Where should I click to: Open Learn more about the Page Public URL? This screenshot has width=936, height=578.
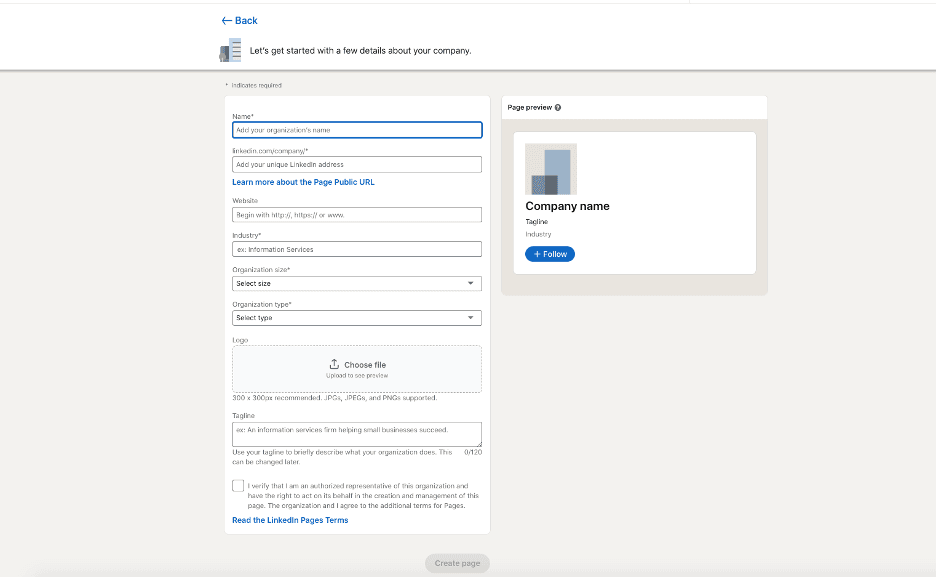pyautogui.click(x=303, y=182)
